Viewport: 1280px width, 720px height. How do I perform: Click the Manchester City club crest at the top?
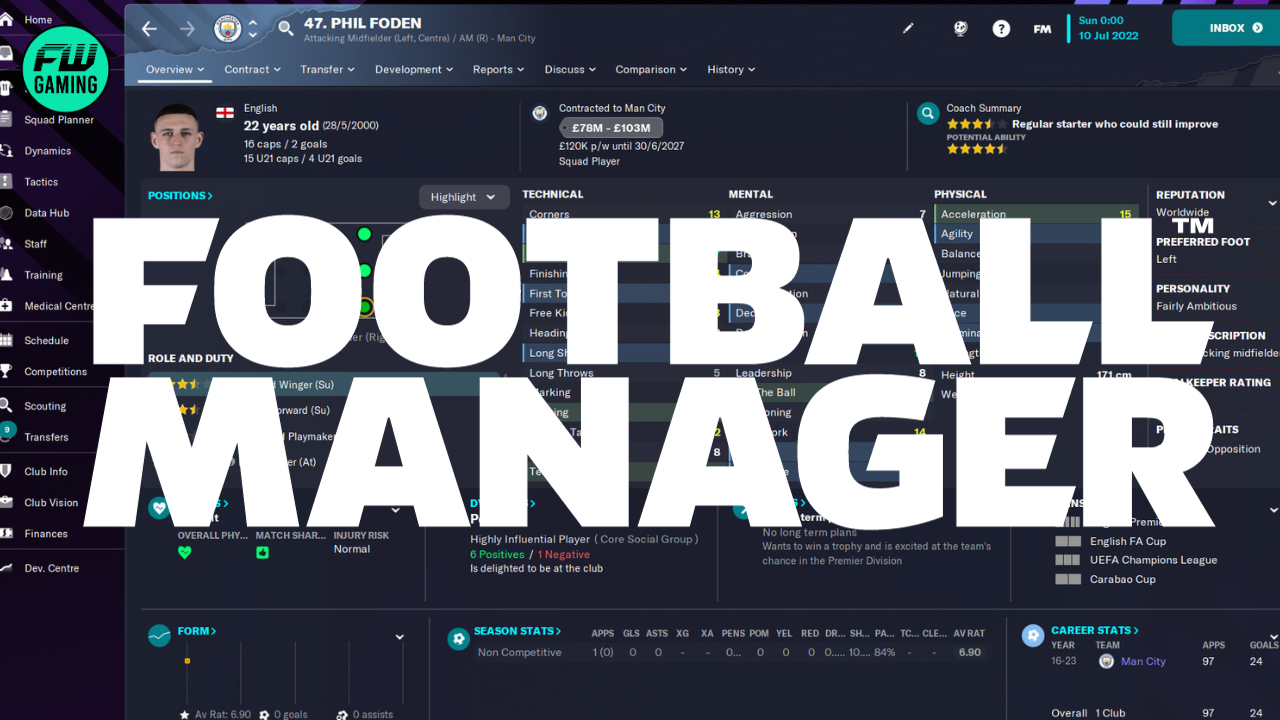(228, 29)
